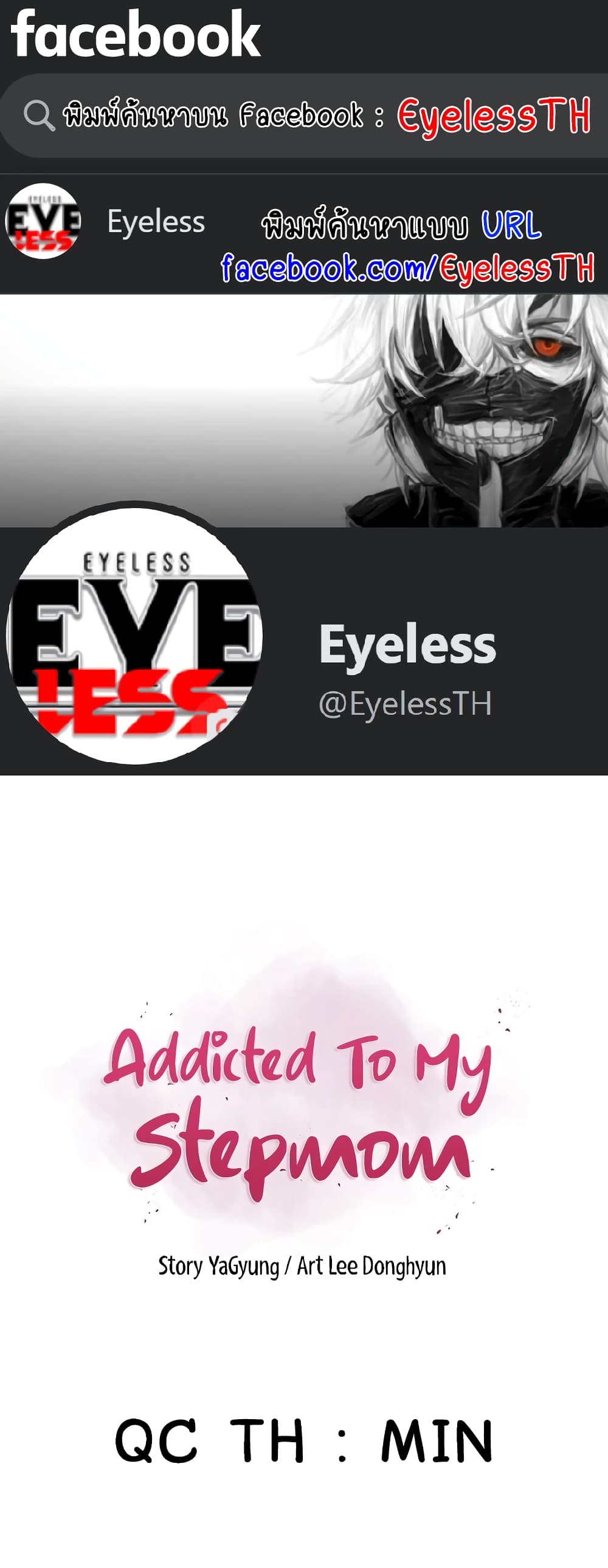
Task: Click the blue URL label text
Action: coord(511,225)
